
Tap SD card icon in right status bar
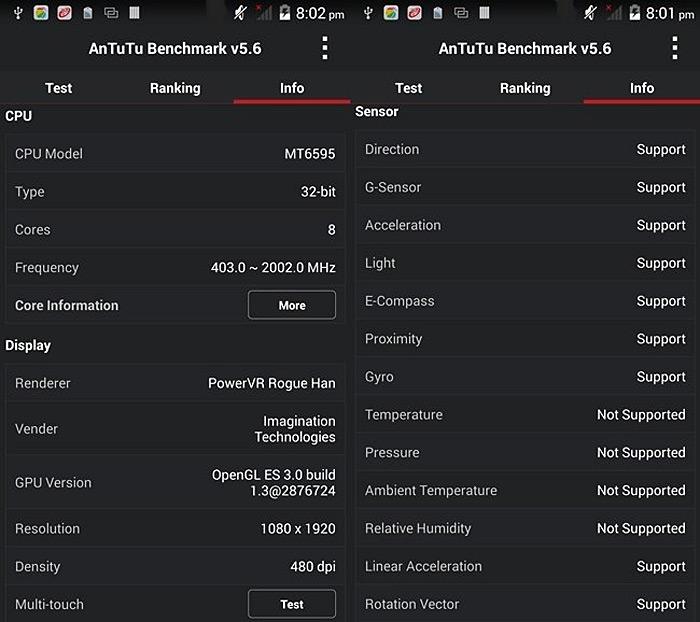(438, 13)
